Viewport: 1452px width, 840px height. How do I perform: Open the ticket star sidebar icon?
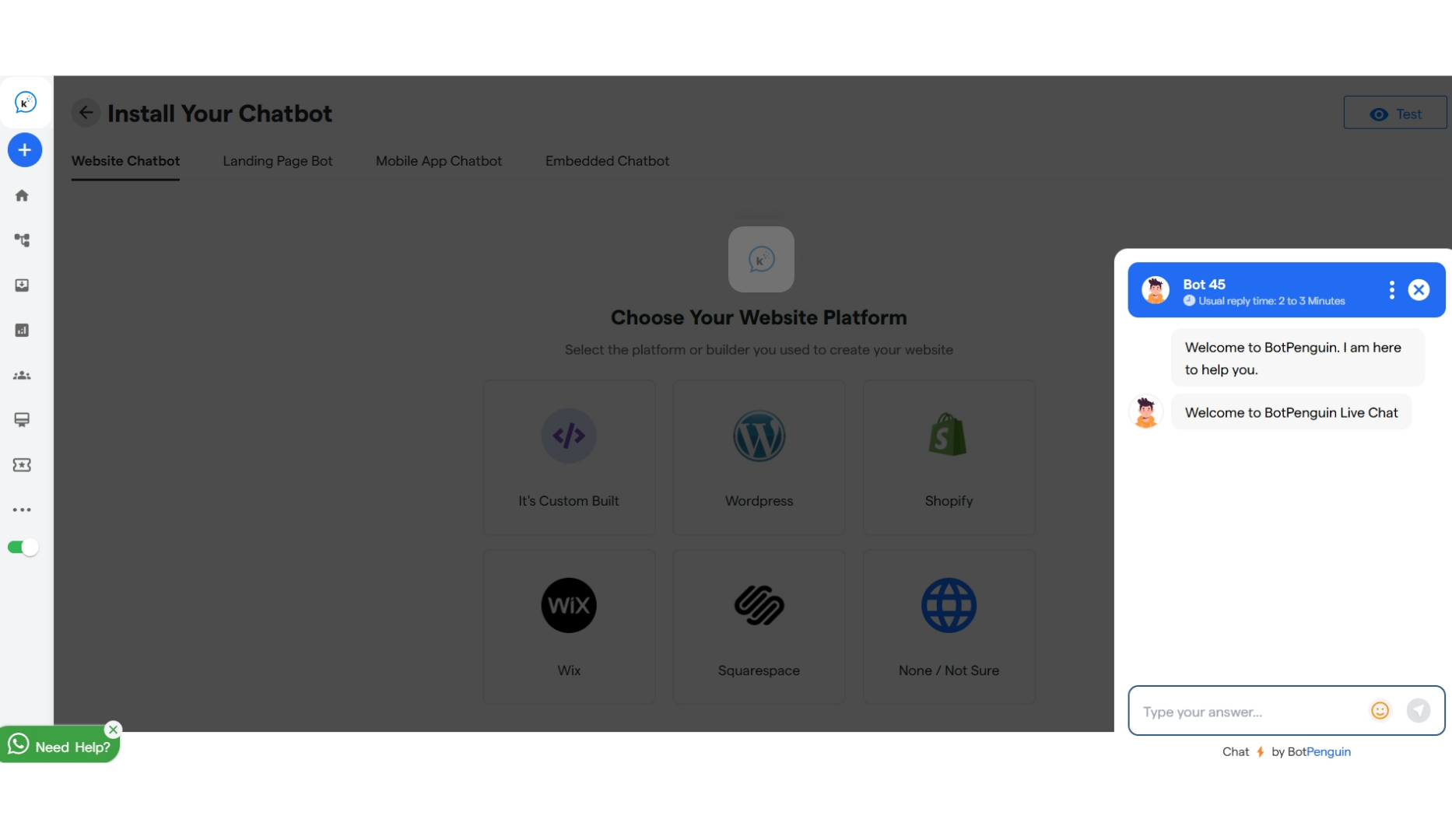click(x=22, y=465)
